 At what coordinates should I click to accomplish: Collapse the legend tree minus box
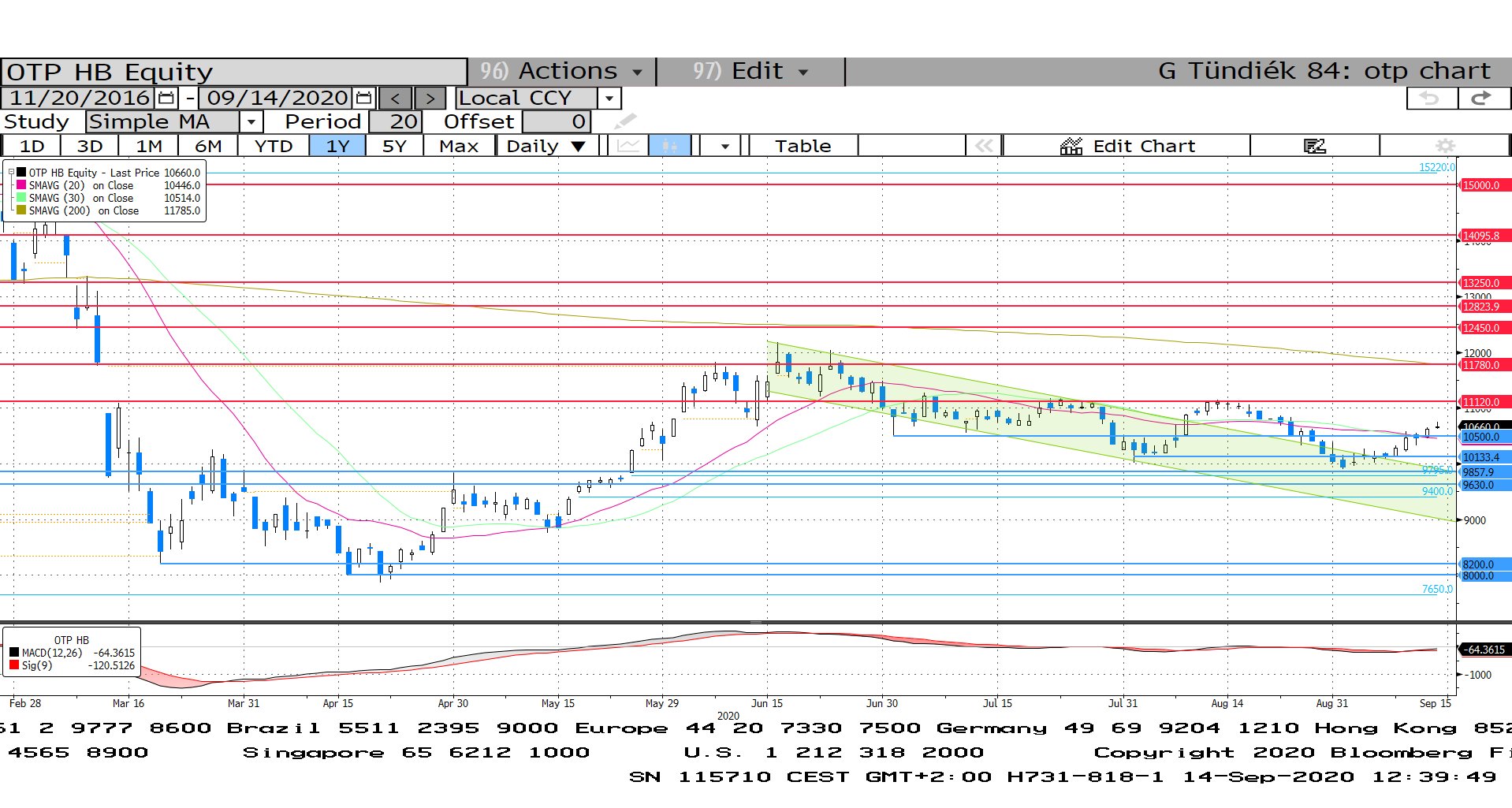point(11,173)
